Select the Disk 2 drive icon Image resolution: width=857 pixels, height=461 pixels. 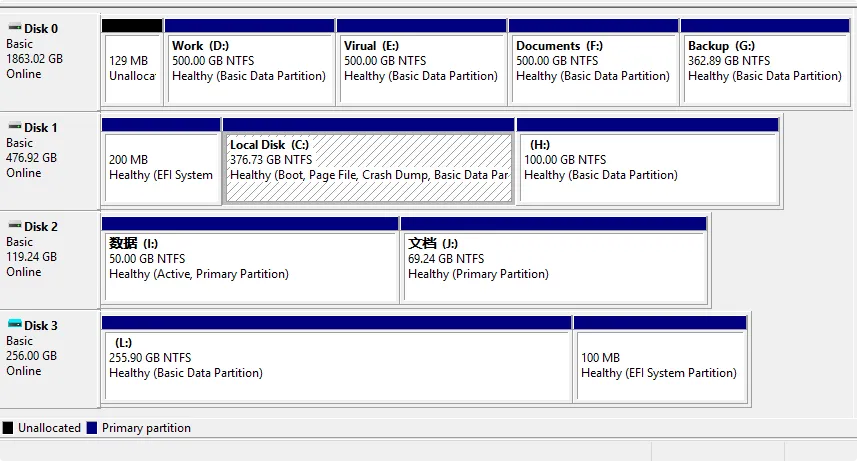pyautogui.click(x=15, y=225)
